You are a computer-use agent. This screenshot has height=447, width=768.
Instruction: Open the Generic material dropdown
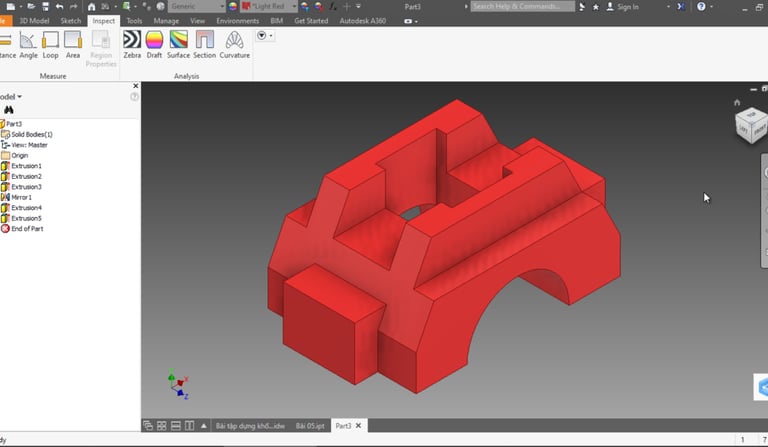196,6
